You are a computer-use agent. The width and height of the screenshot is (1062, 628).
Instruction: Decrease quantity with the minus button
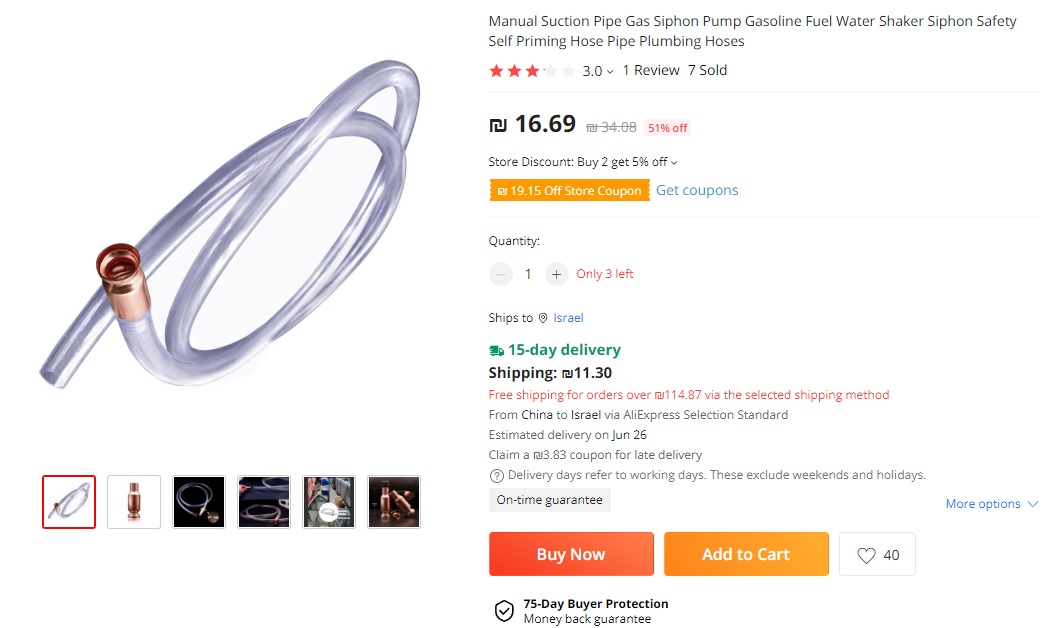(501, 274)
